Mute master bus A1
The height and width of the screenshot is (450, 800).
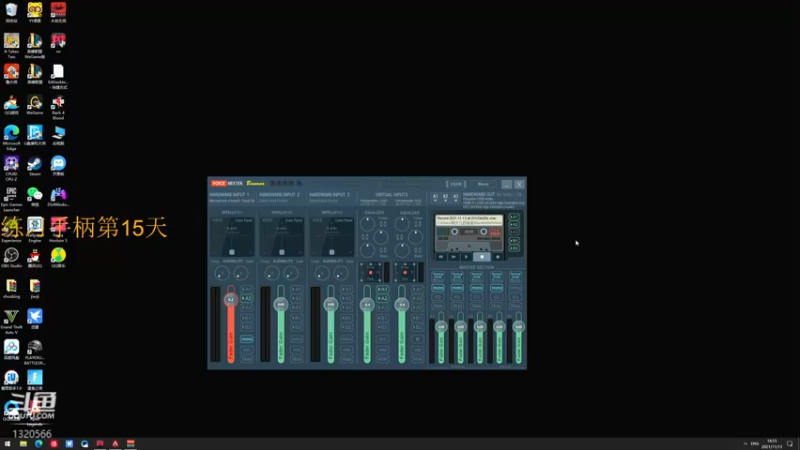(438, 306)
